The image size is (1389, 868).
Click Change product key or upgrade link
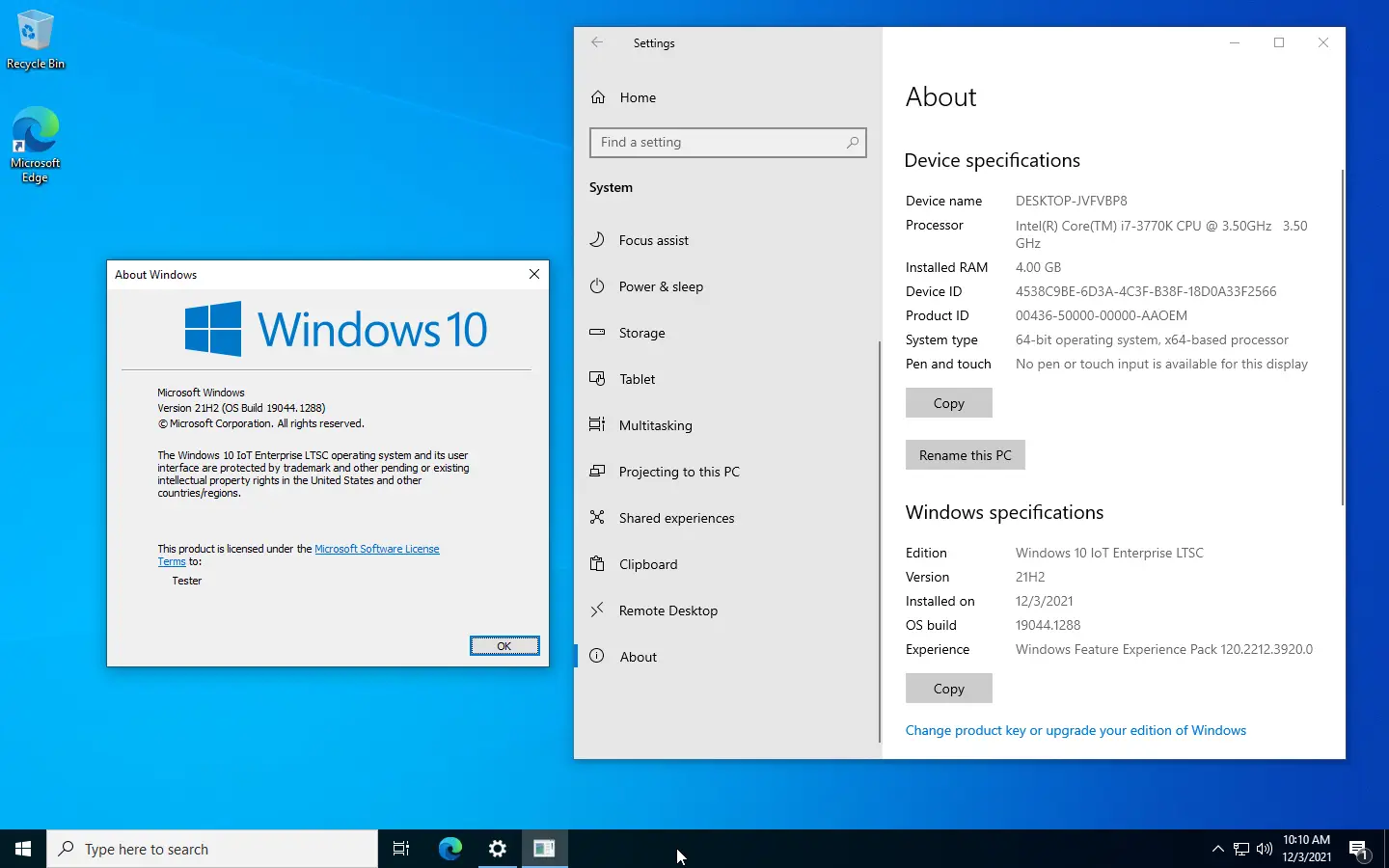click(1076, 730)
